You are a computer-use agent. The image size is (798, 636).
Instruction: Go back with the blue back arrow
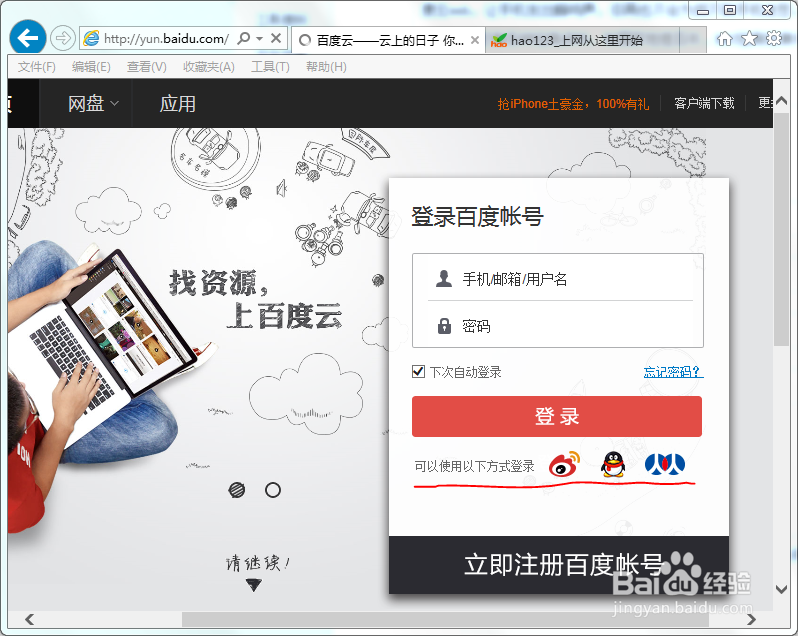point(27,37)
